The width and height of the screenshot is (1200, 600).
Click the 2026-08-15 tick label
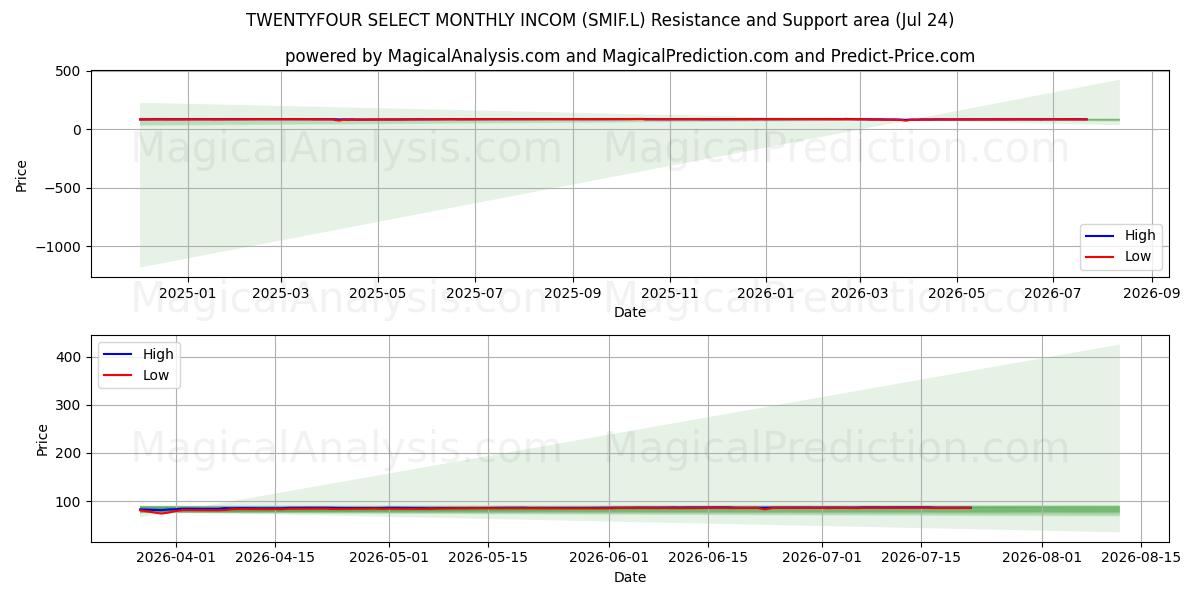point(1141,558)
